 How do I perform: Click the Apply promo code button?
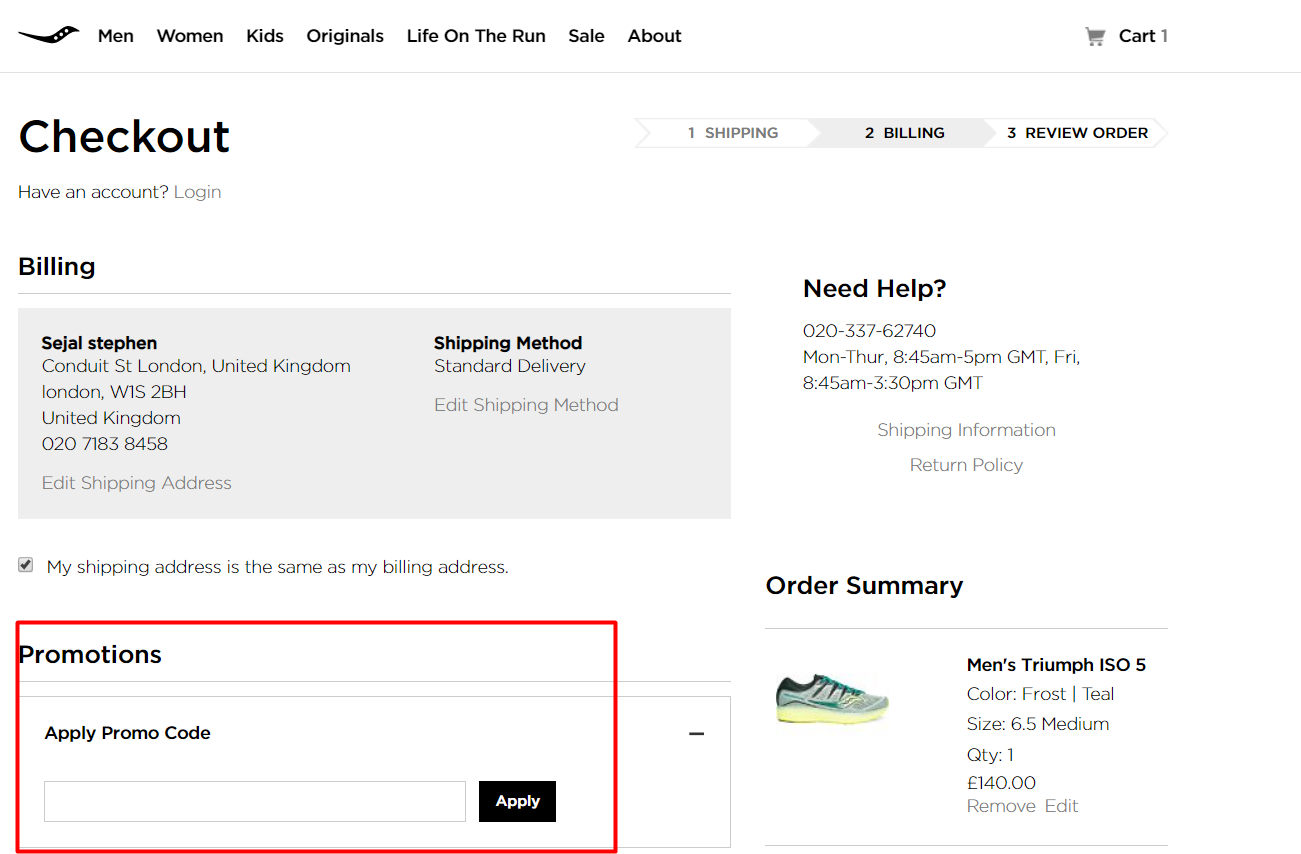517,801
